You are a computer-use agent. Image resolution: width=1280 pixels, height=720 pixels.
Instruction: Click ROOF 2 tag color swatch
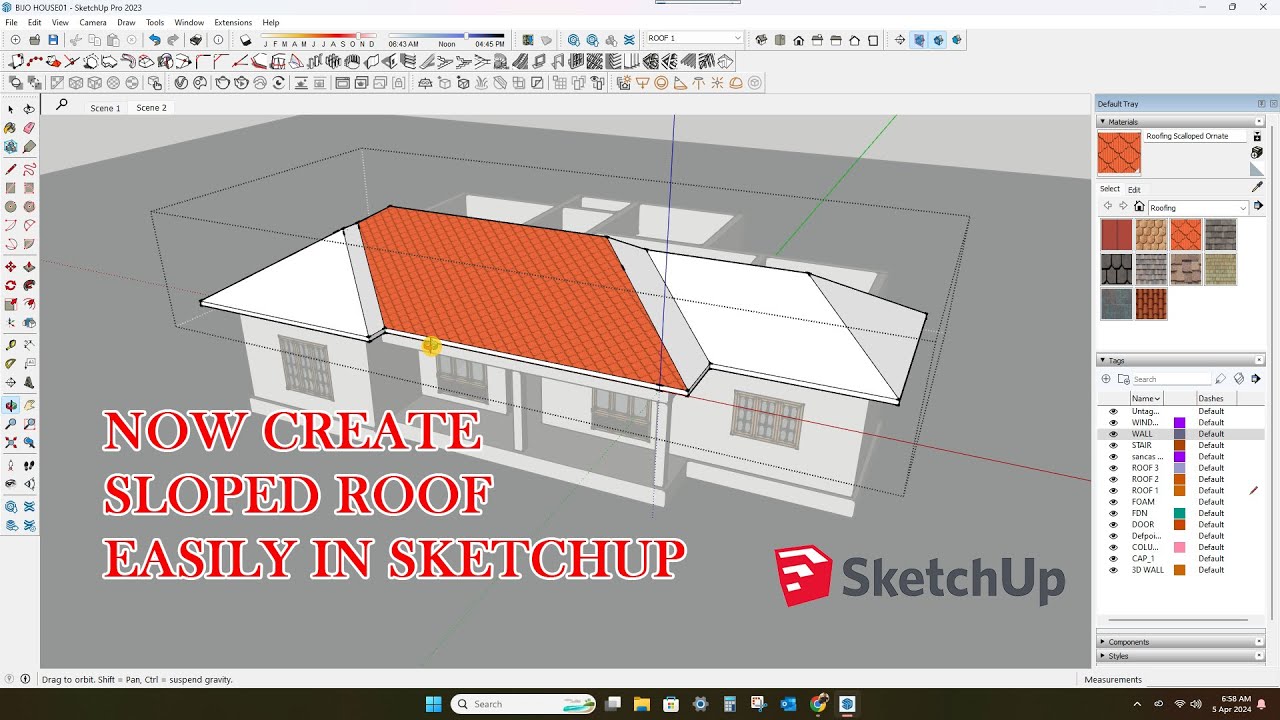(x=1179, y=479)
